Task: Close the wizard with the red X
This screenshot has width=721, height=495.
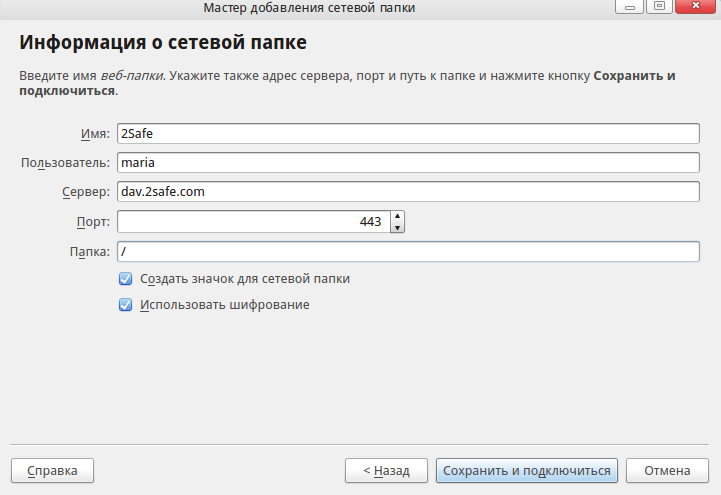Action: 696,6
